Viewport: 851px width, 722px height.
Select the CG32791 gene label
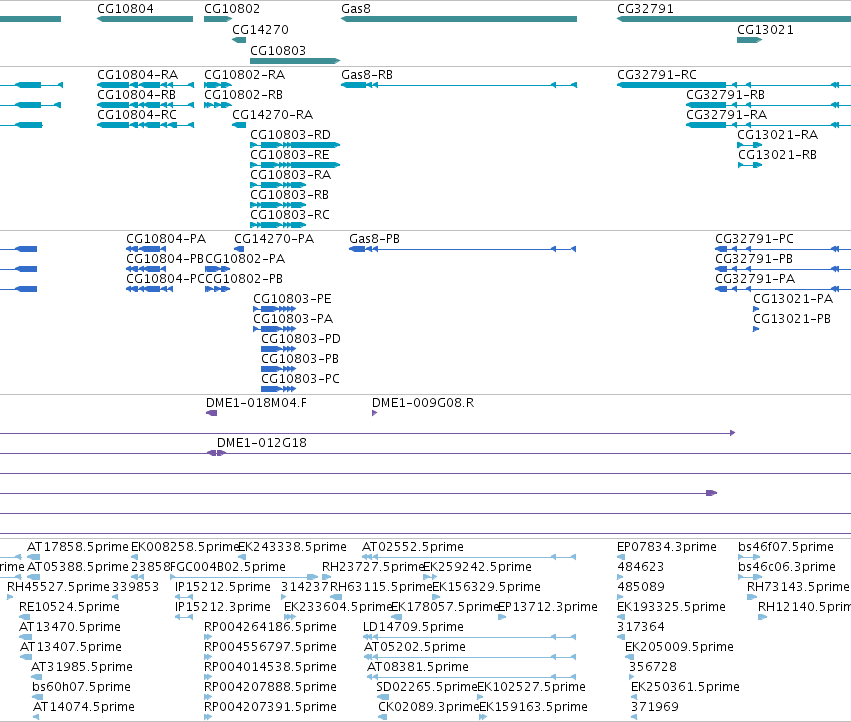pyautogui.click(x=645, y=9)
